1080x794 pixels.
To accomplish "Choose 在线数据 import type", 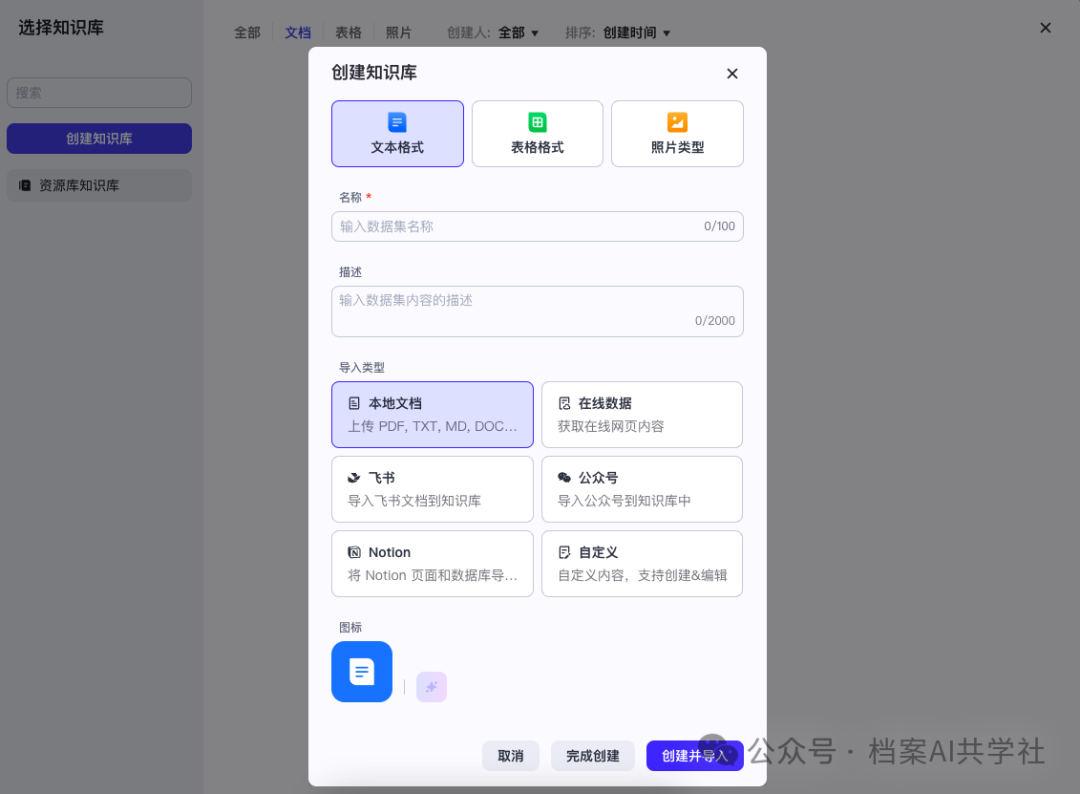I will [642, 415].
